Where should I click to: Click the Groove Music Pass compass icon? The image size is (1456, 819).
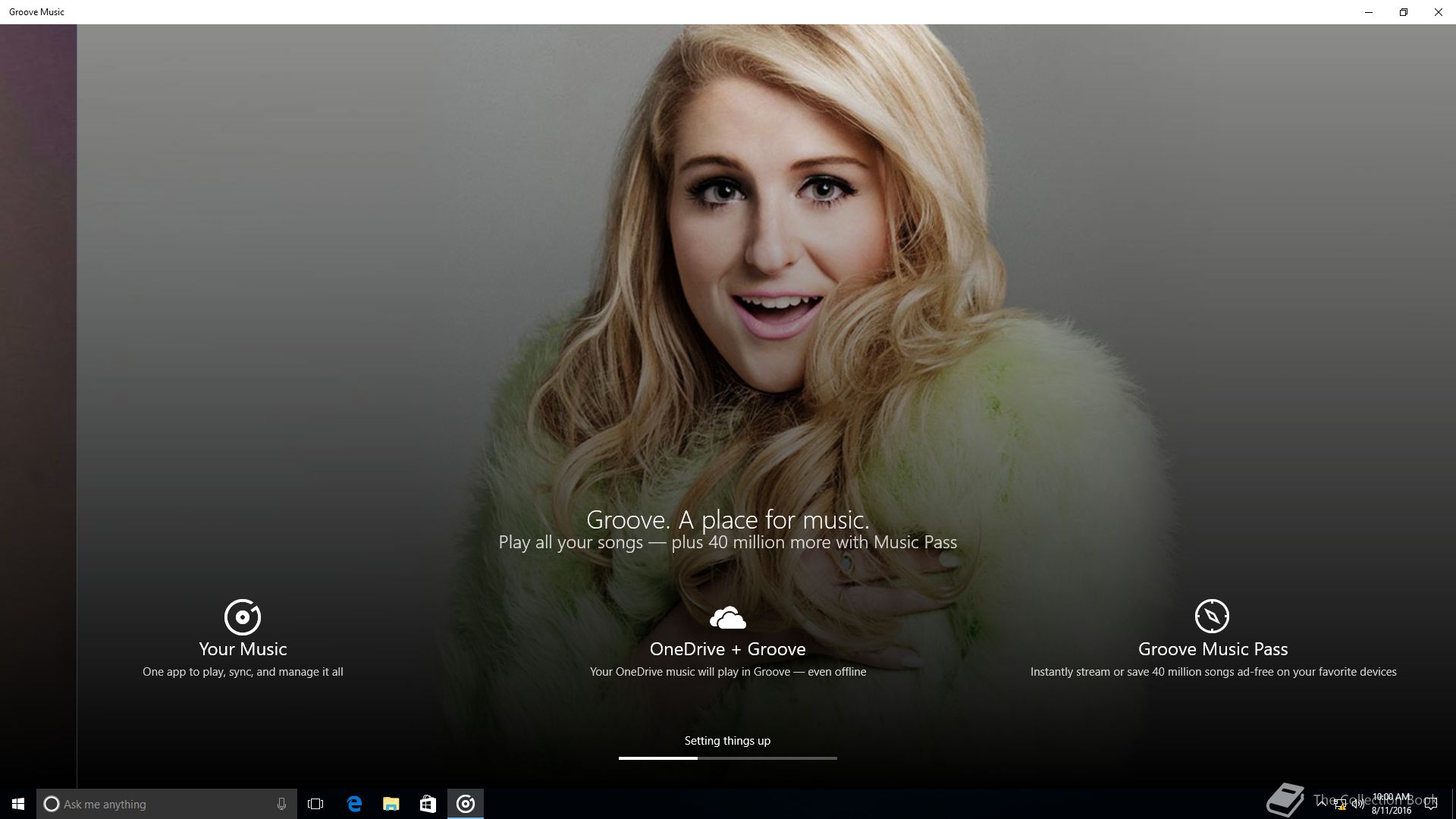tap(1212, 616)
